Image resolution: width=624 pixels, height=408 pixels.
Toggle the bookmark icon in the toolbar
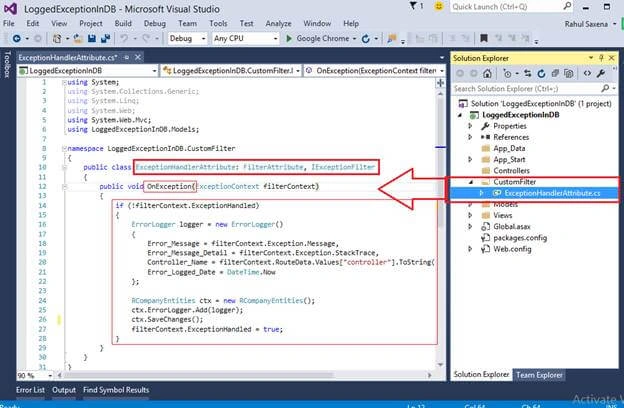(484, 39)
